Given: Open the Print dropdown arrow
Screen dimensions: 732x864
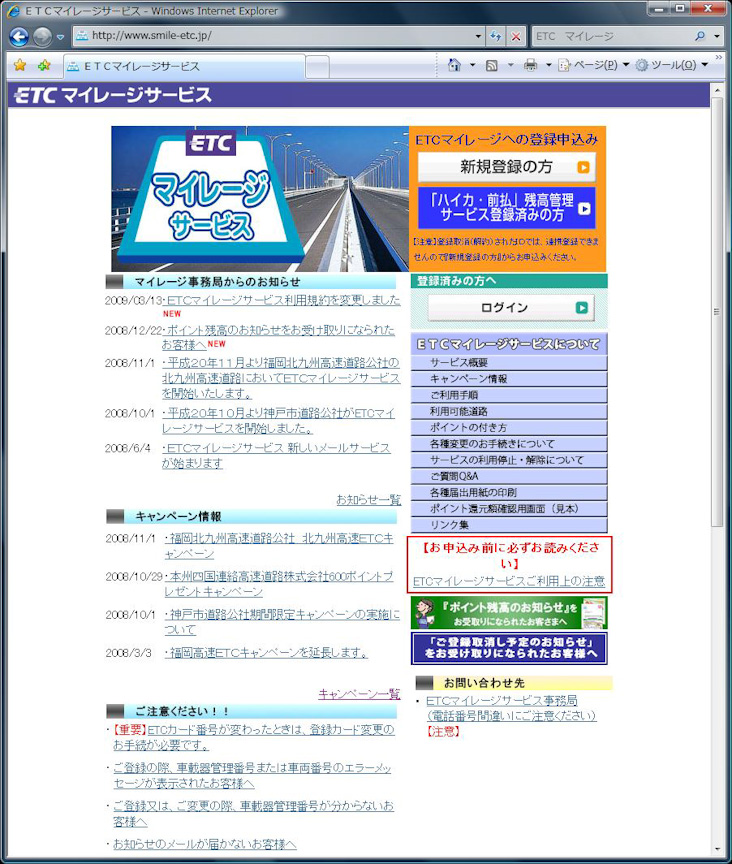Looking at the screenshot, I should tap(548, 65).
